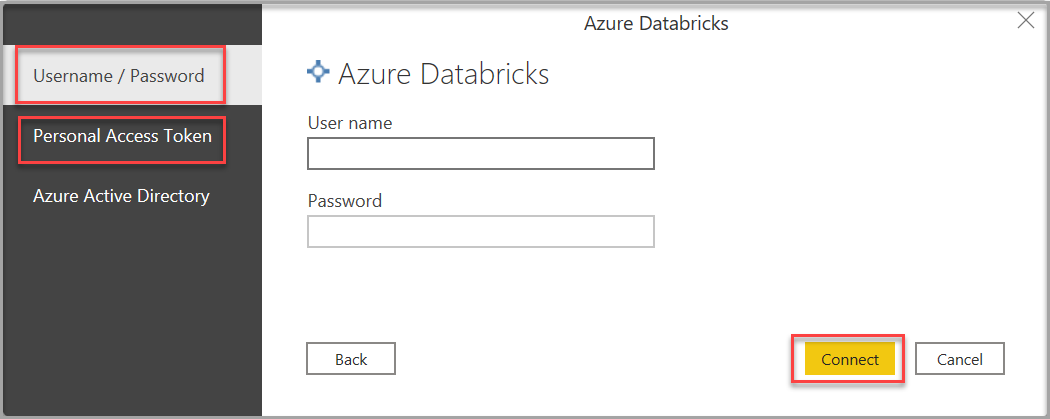The width and height of the screenshot is (1050, 419).
Task: Focus the User name text field
Action: (x=480, y=154)
